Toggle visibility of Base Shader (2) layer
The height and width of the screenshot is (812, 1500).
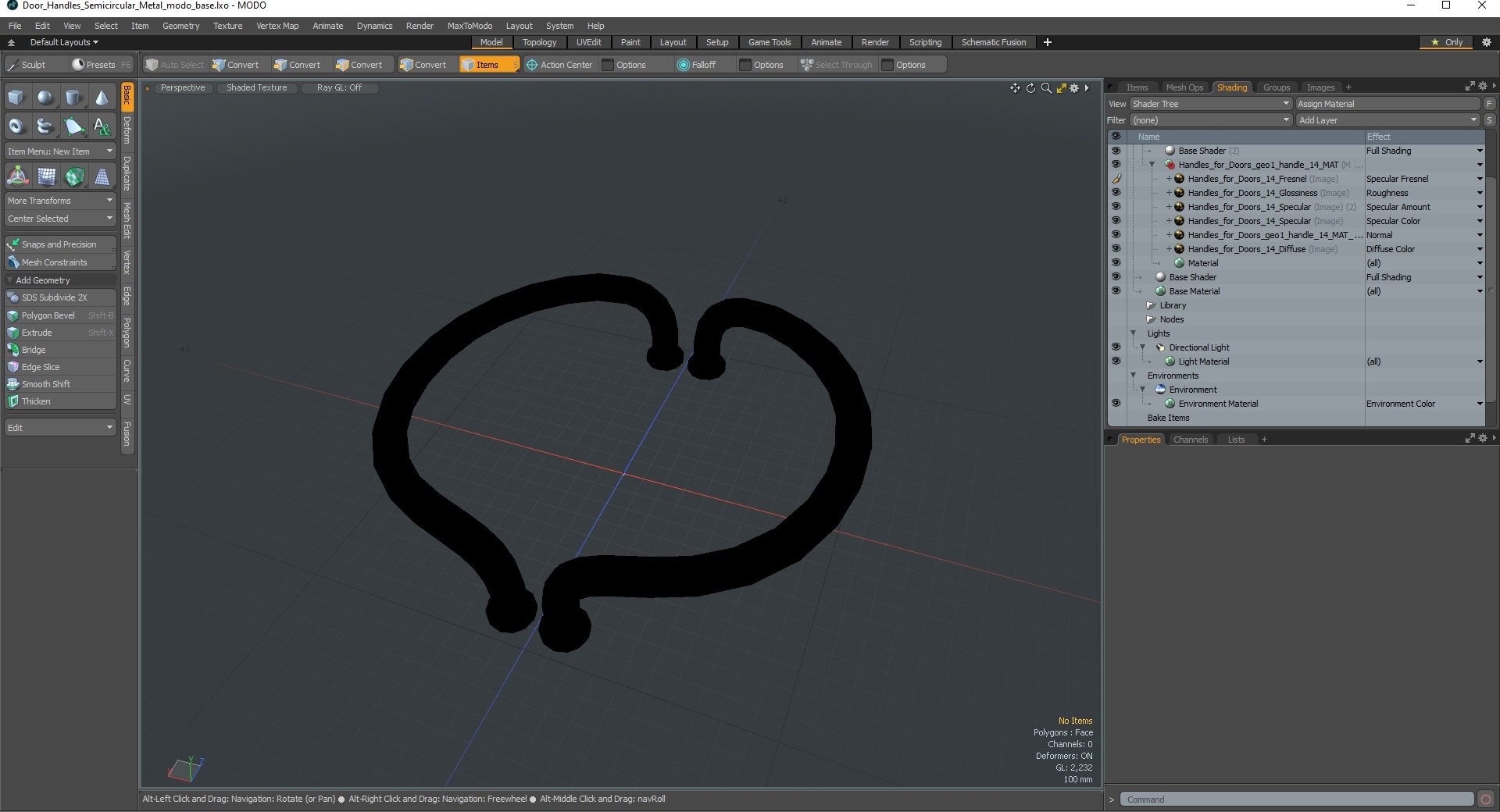pyautogui.click(x=1116, y=151)
